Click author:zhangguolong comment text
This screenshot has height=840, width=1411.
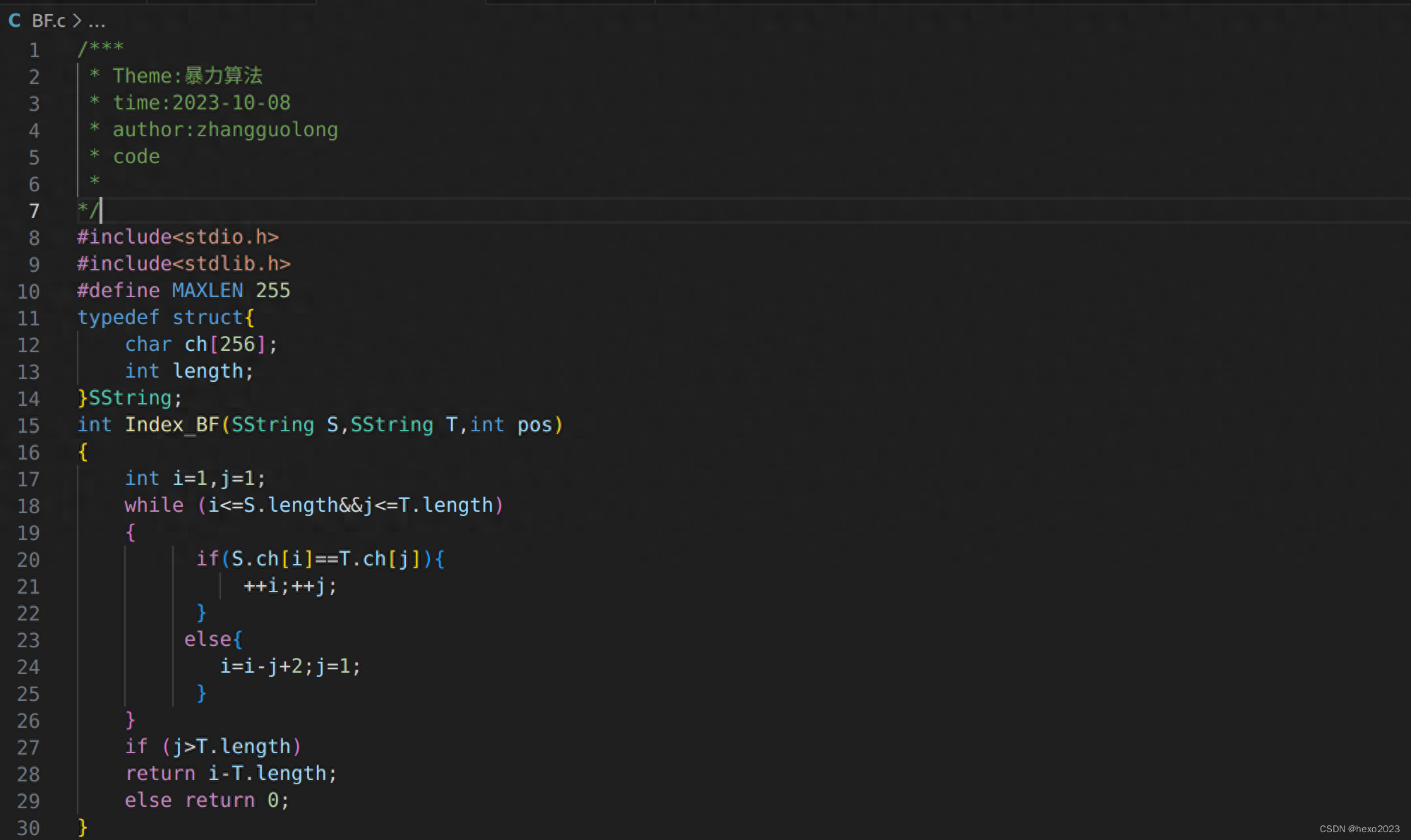tap(224, 130)
